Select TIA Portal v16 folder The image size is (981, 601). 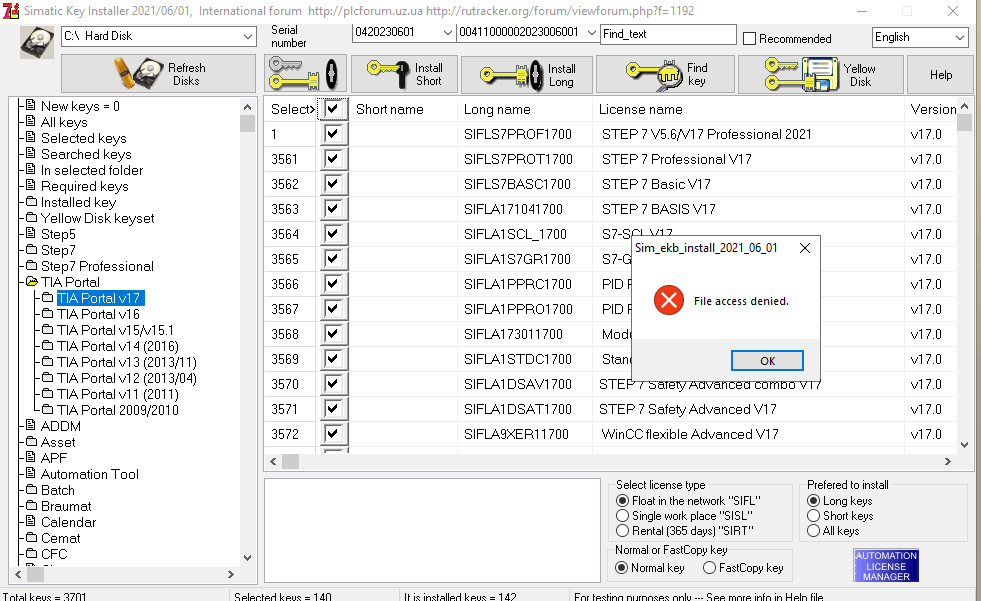pos(98,314)
